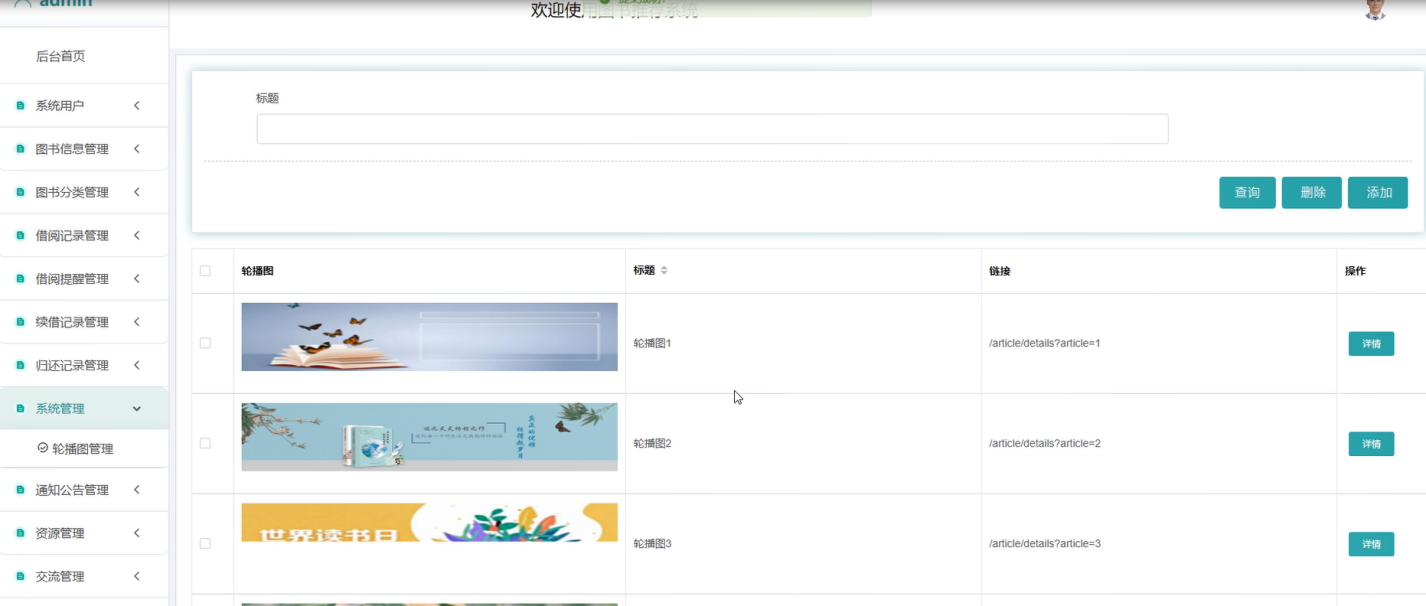
Task: Expand the 交流管理 chevron
Action: click(137, 576)
